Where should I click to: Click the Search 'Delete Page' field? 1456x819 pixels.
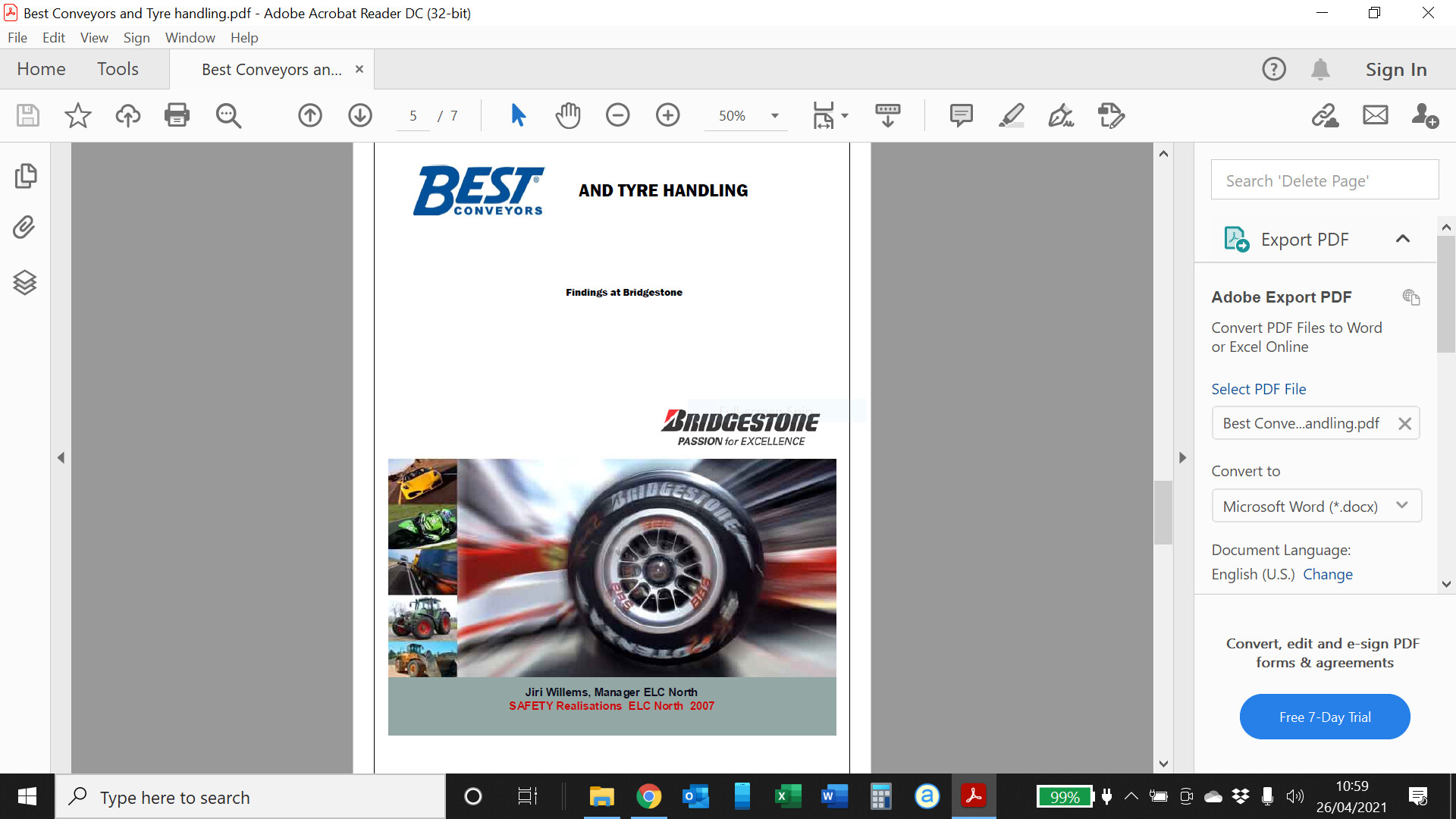pos(1324,180)
